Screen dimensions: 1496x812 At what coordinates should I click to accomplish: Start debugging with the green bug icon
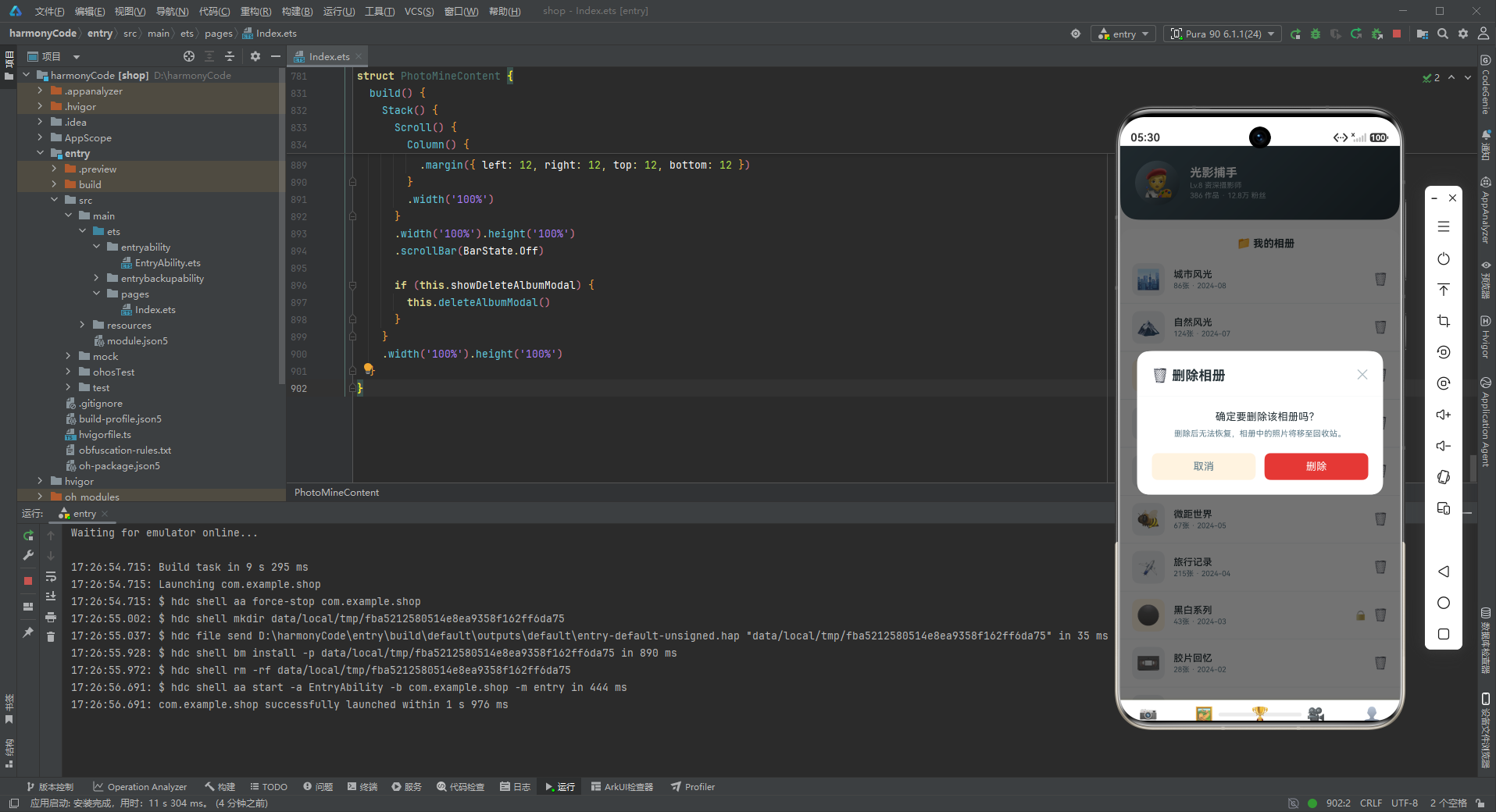pyautogui.click(x=1316, y=34)
